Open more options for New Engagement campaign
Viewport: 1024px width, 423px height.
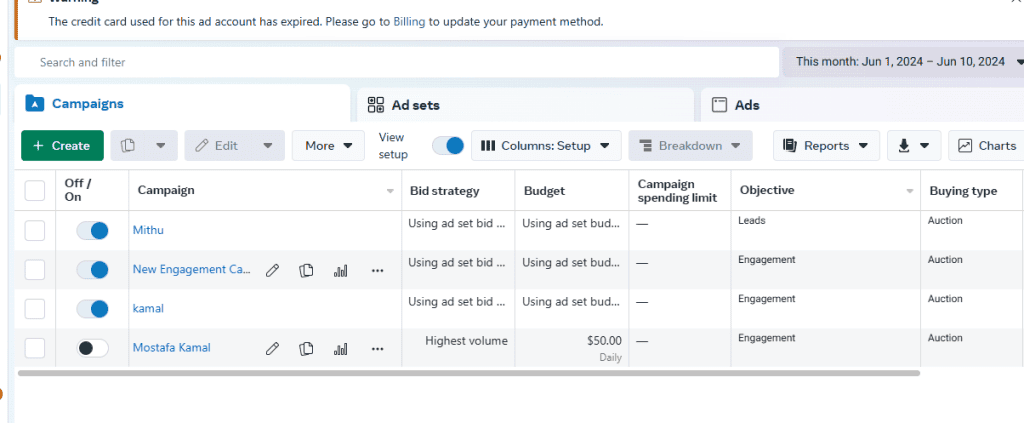pos(377,270)
